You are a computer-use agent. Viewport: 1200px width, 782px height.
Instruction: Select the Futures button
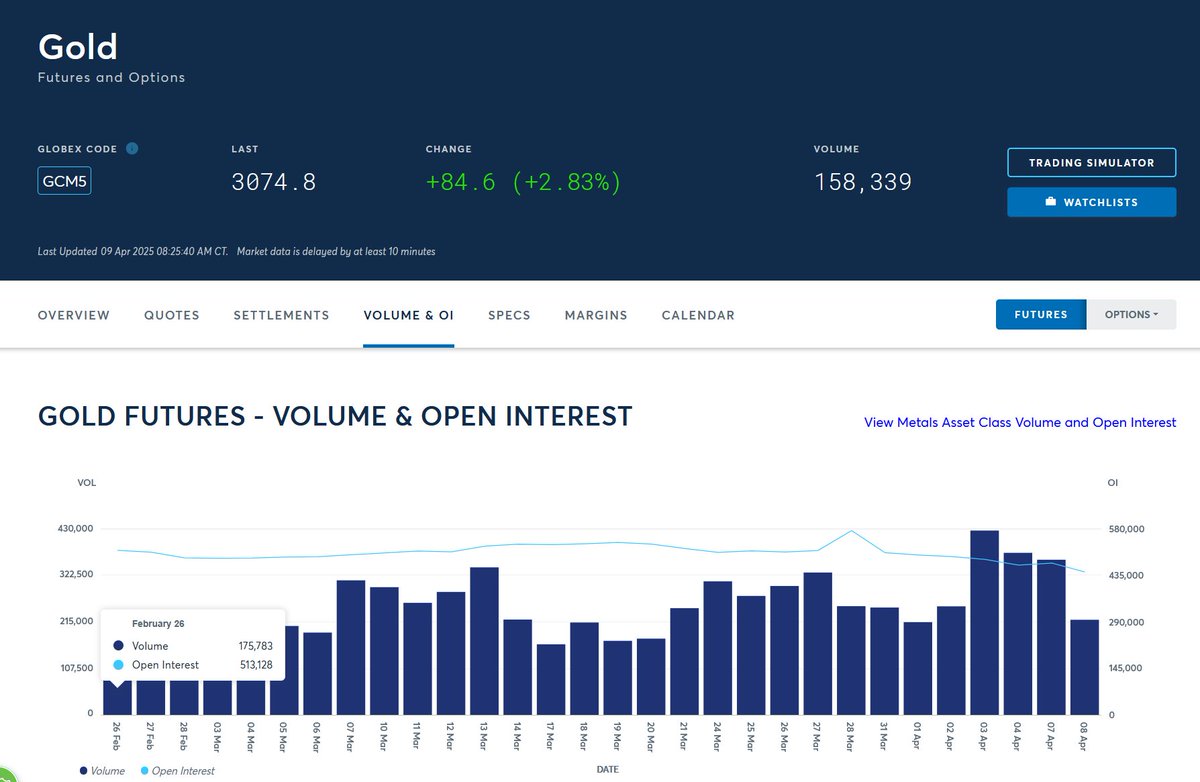click(1041, 314)
